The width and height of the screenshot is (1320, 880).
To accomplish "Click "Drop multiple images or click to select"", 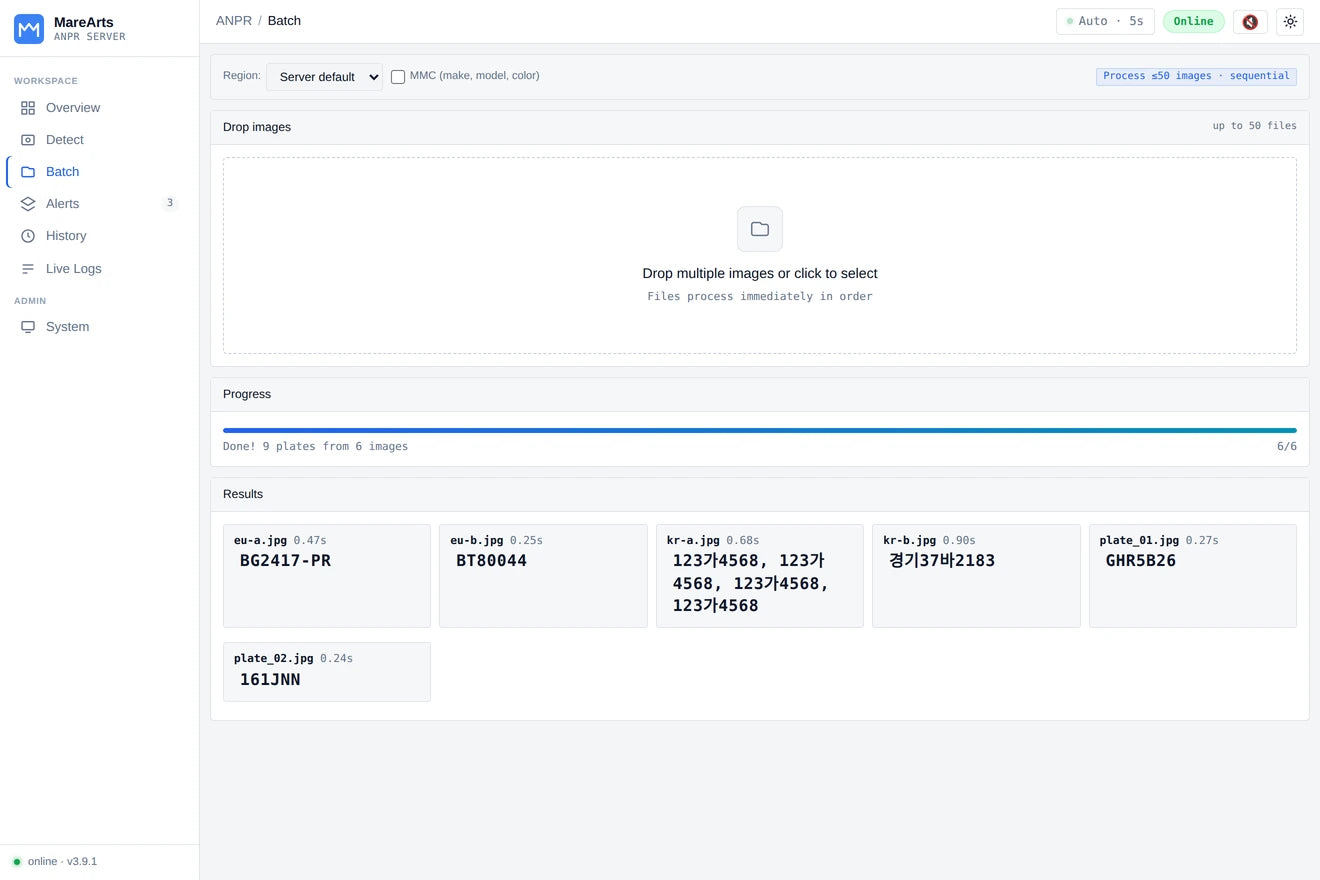I will (x=760, y=274).
